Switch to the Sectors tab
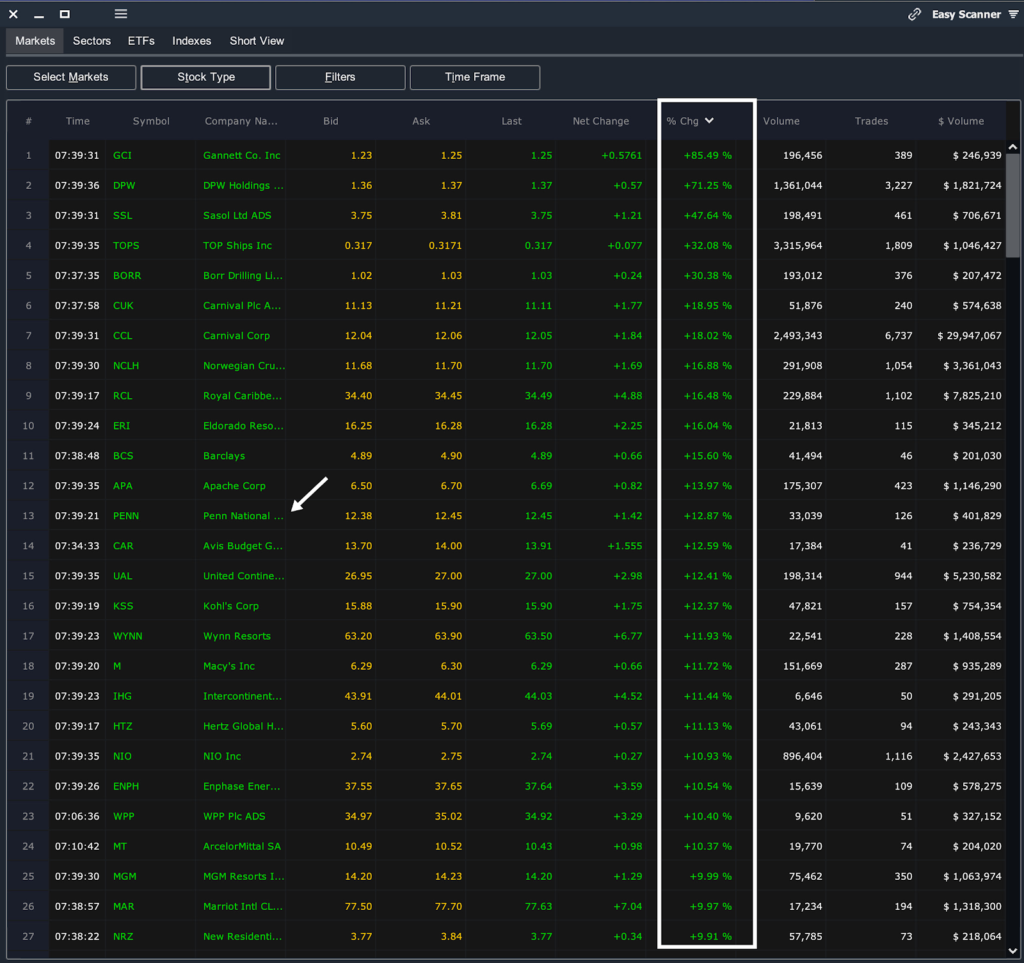Image resolution: width=1024 pixels, height=963 pixels. [91, 40]
